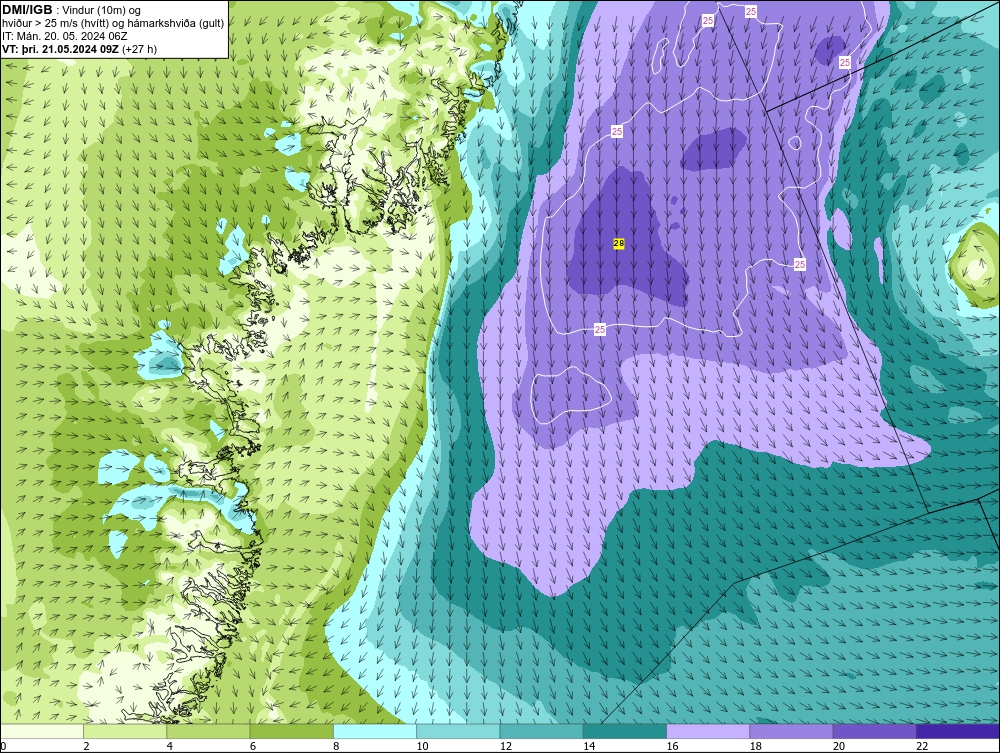Pick the light green 2–4 m/s scale swatch
This screenshot has width=1000, height=753.
pyautogui.click(x=125, y=731)
